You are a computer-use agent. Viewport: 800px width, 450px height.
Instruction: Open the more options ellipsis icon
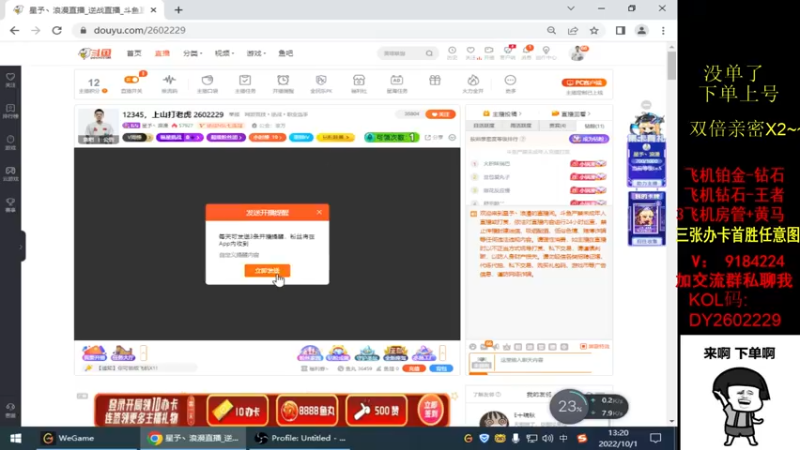coord(510,80)
